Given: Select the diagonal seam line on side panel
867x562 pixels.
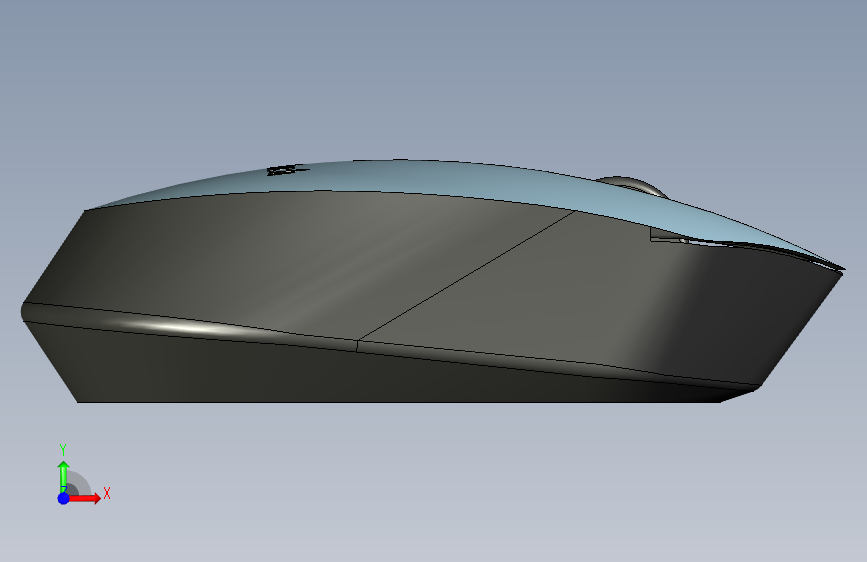Looking at the screenshot, I should click(x=466, y=276).
